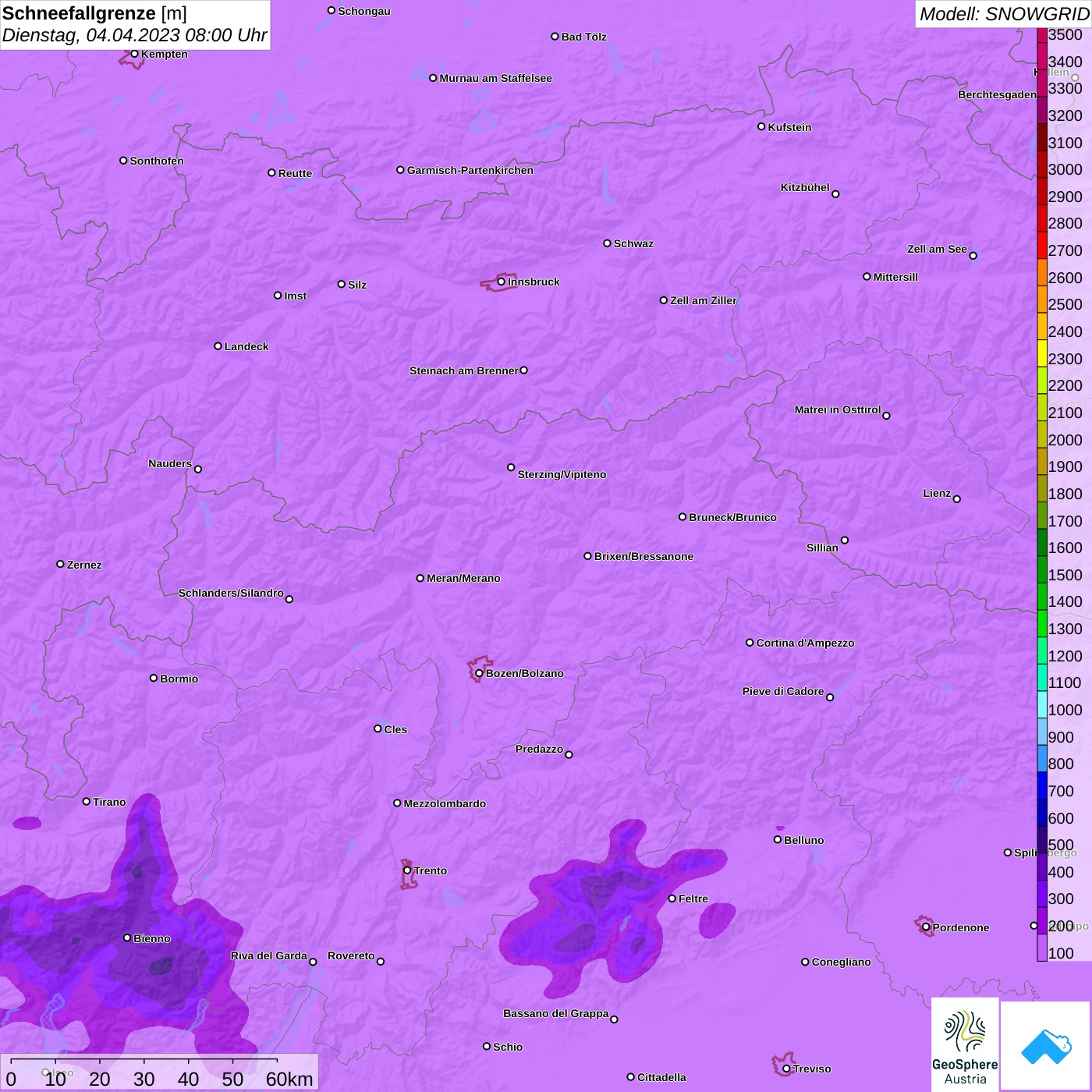Select the Bozen/Bolzano marker dot
The height and width of the screenshot is (1092, 1092).
pyautogui.click(x=479, y=673)
